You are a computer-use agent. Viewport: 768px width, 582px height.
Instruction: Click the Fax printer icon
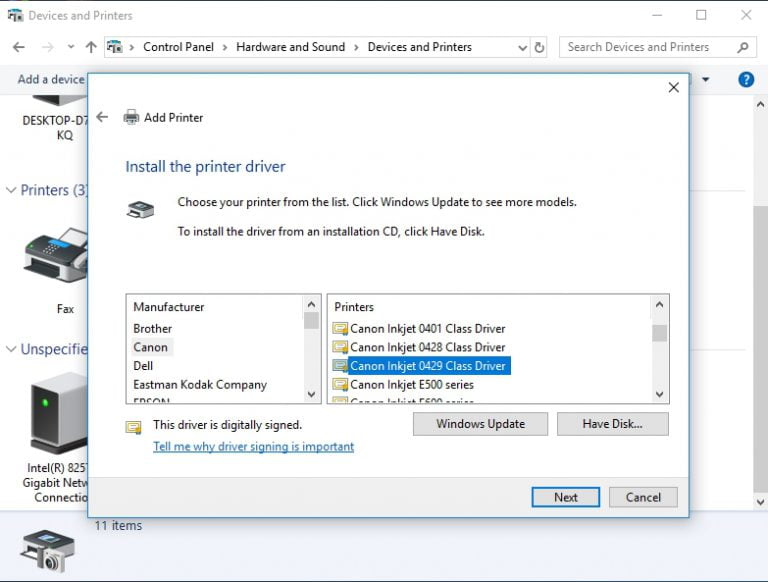56,257
